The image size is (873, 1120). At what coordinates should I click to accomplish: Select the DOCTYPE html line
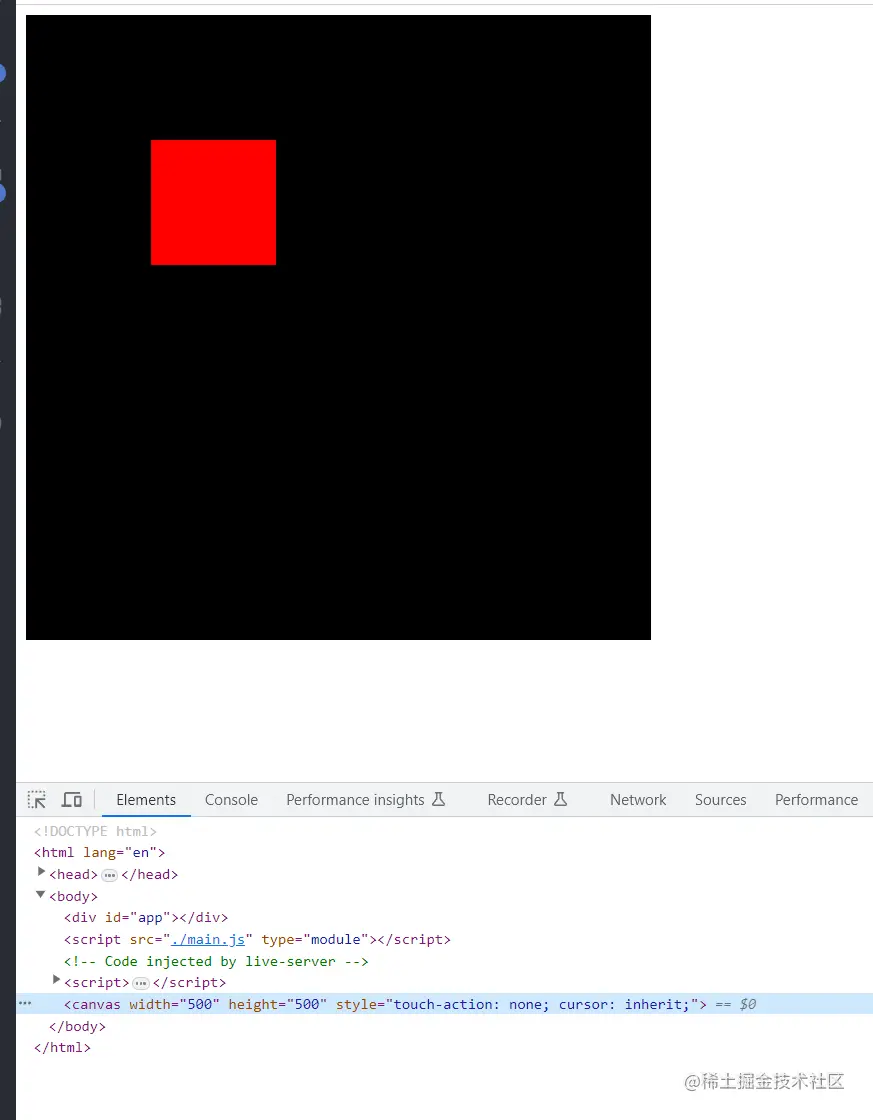pyautogui.click(x=95, y=831)
